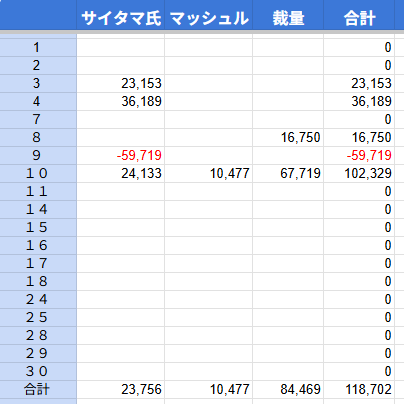Screen dimensions: 404x404
Task: Select 合計 cell 0 in row 30
Action: tap(359, 371)
